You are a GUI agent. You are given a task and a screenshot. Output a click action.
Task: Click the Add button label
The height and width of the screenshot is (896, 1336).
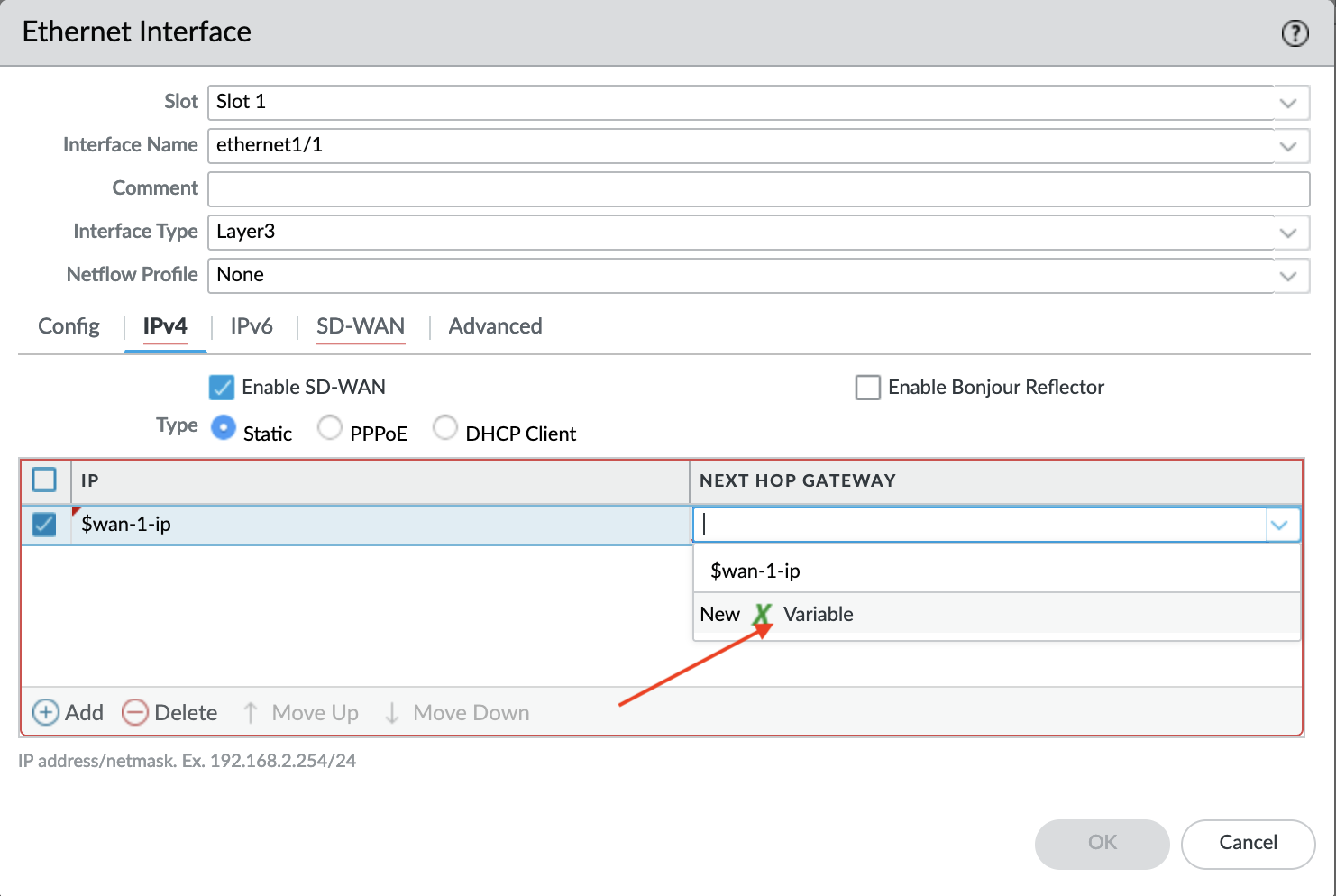[84, 713]
